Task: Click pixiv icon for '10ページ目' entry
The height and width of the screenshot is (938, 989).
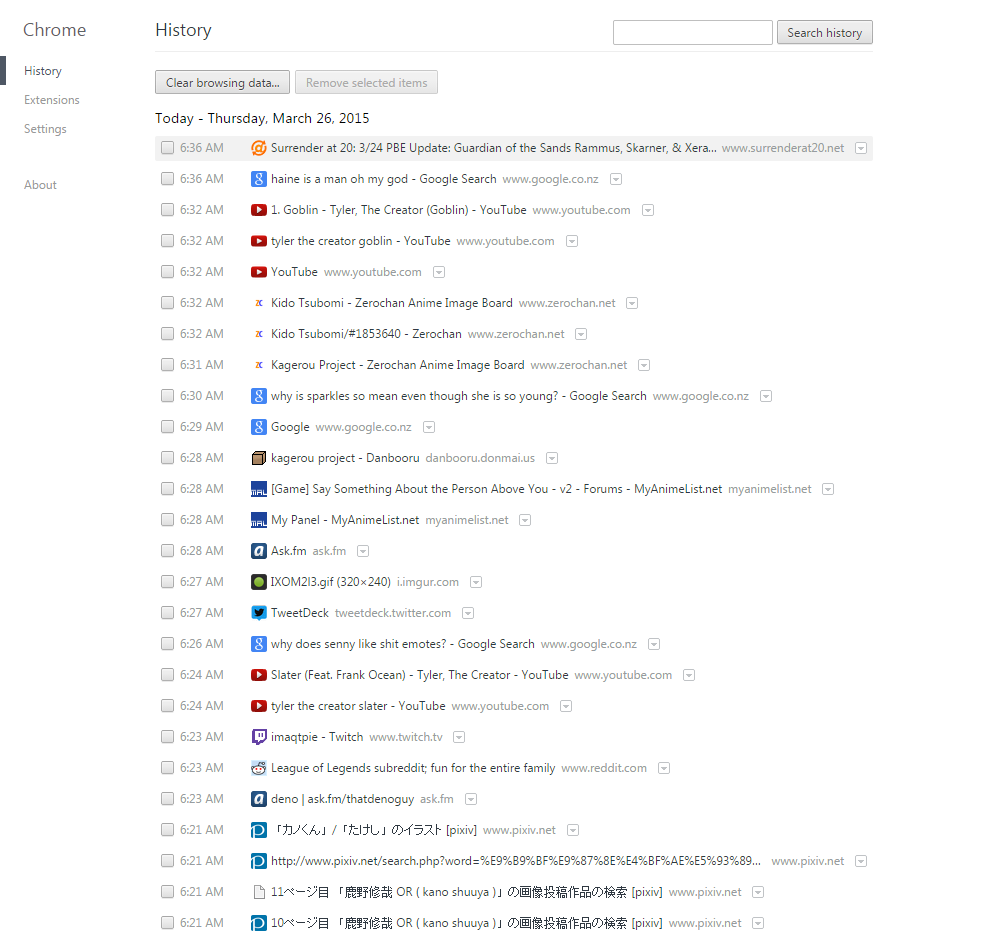Action: pos(259,923)
